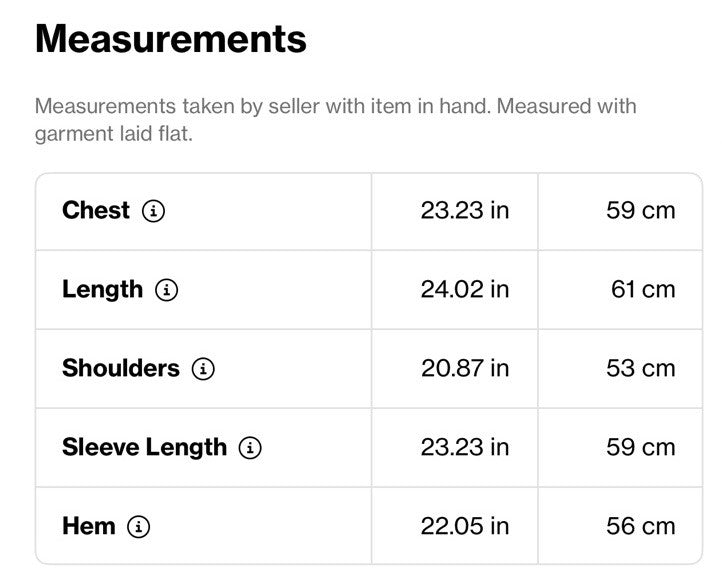The width and height of the screenshot is (722, 568).
Task: Click the Length 24.02 in value
Action: coord(465,290)
